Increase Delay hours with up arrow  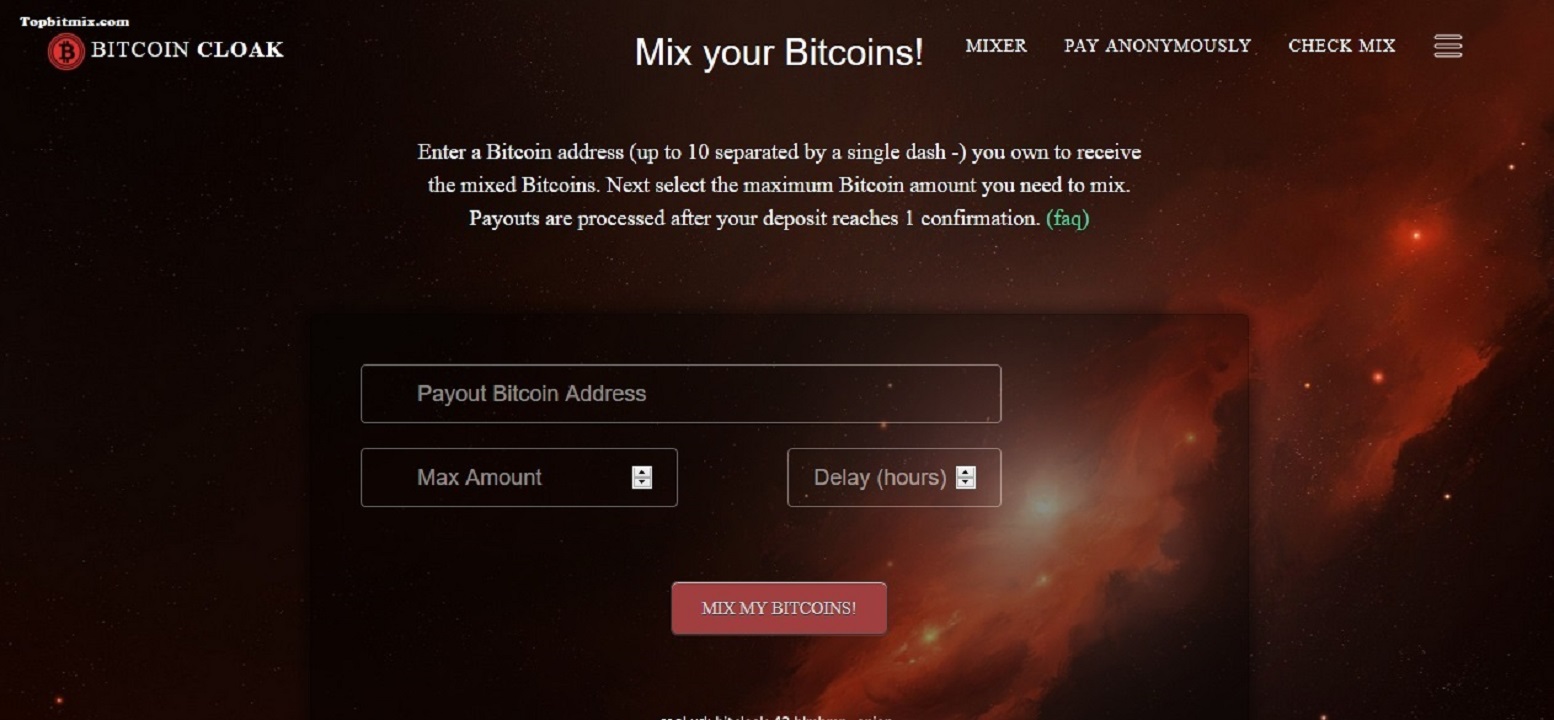965,472
